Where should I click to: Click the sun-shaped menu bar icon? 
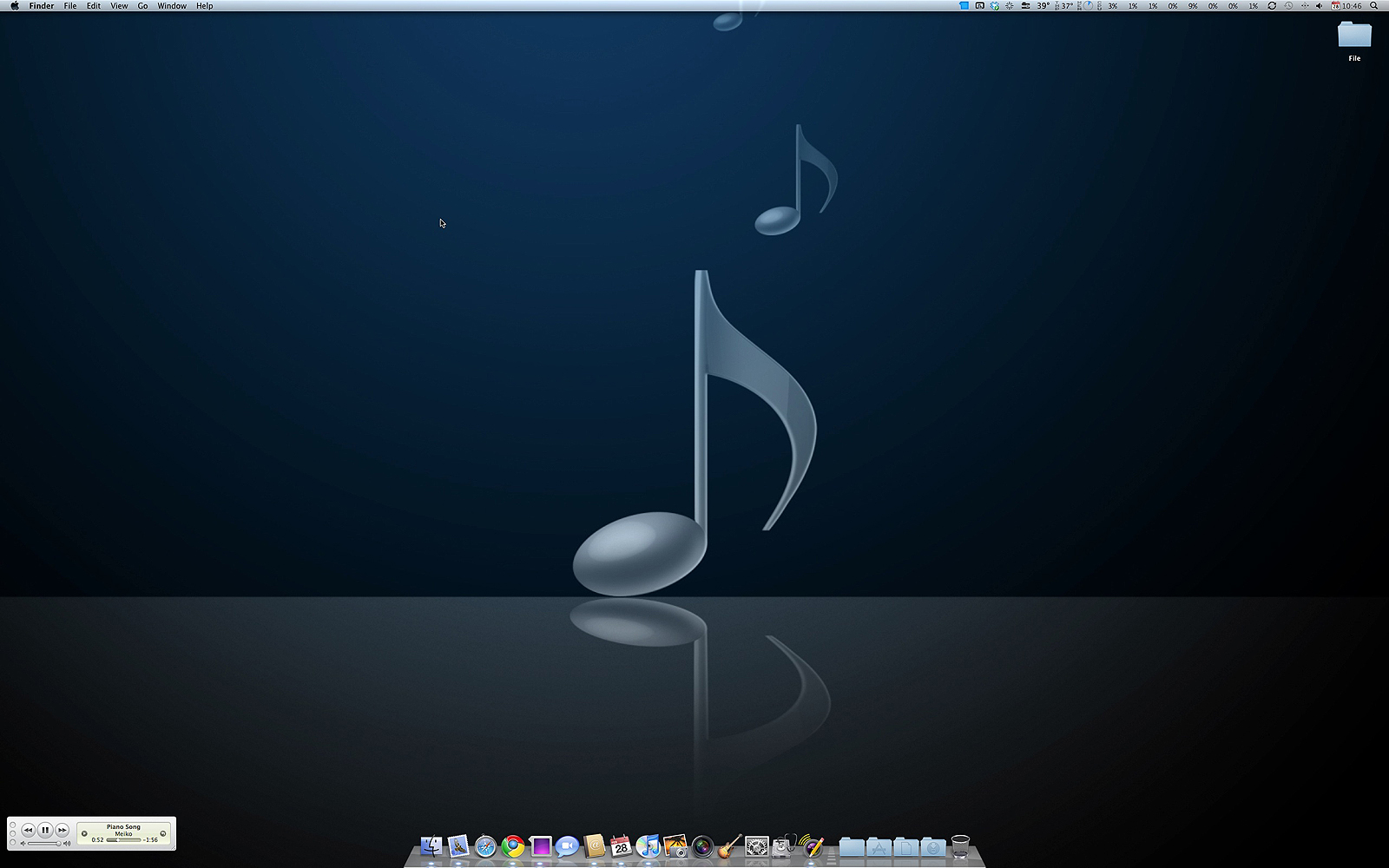coord(1010,6)
